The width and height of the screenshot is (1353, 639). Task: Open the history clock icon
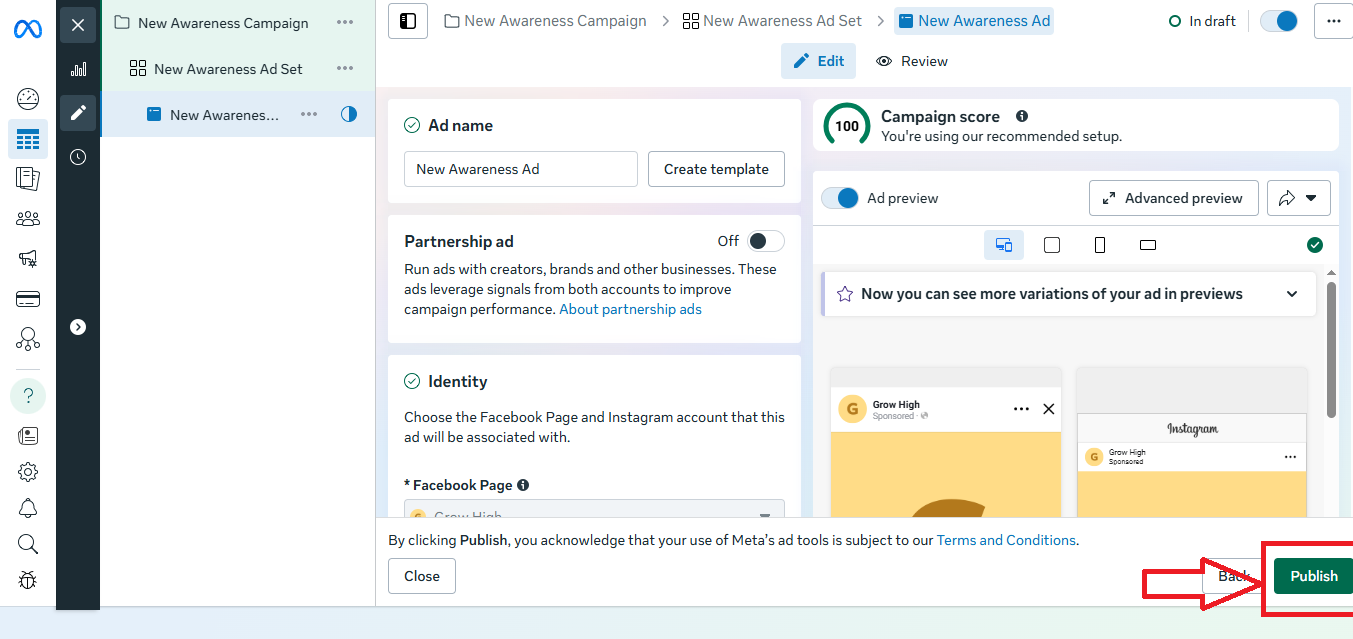pos(78,157)
